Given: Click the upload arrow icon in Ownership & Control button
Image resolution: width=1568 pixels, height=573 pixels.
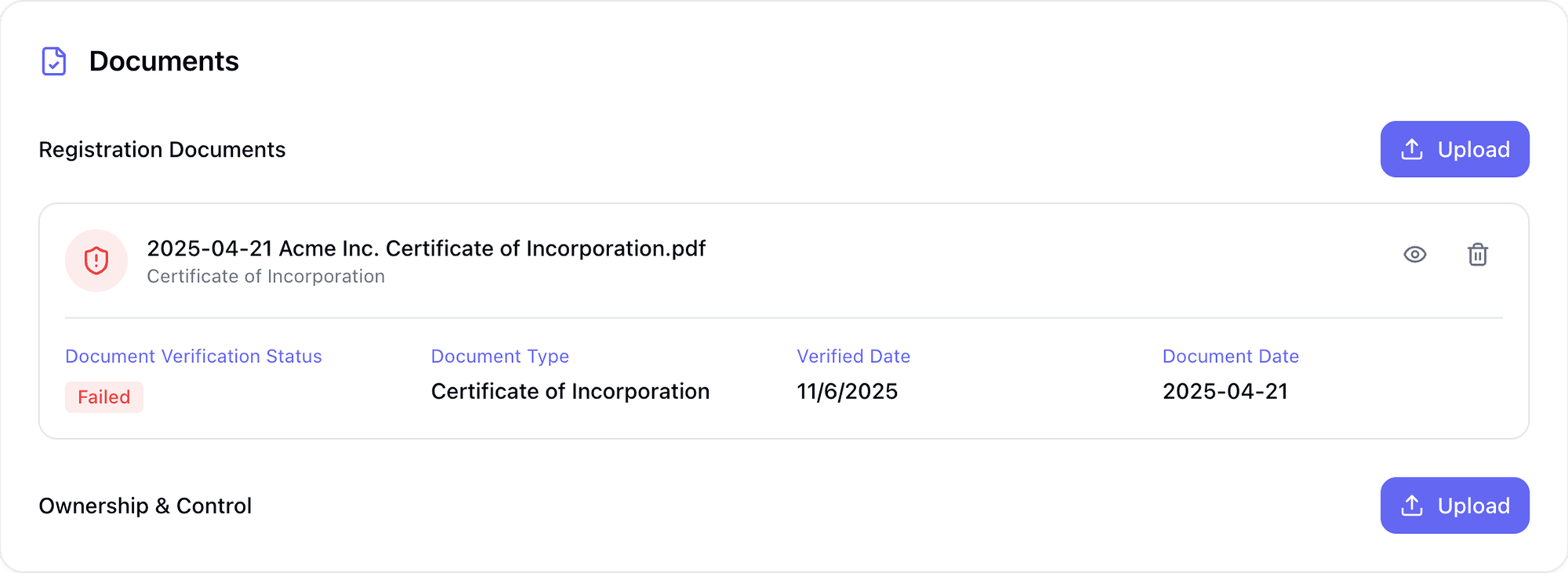Looking at the screenshot, I should 1413,505.
